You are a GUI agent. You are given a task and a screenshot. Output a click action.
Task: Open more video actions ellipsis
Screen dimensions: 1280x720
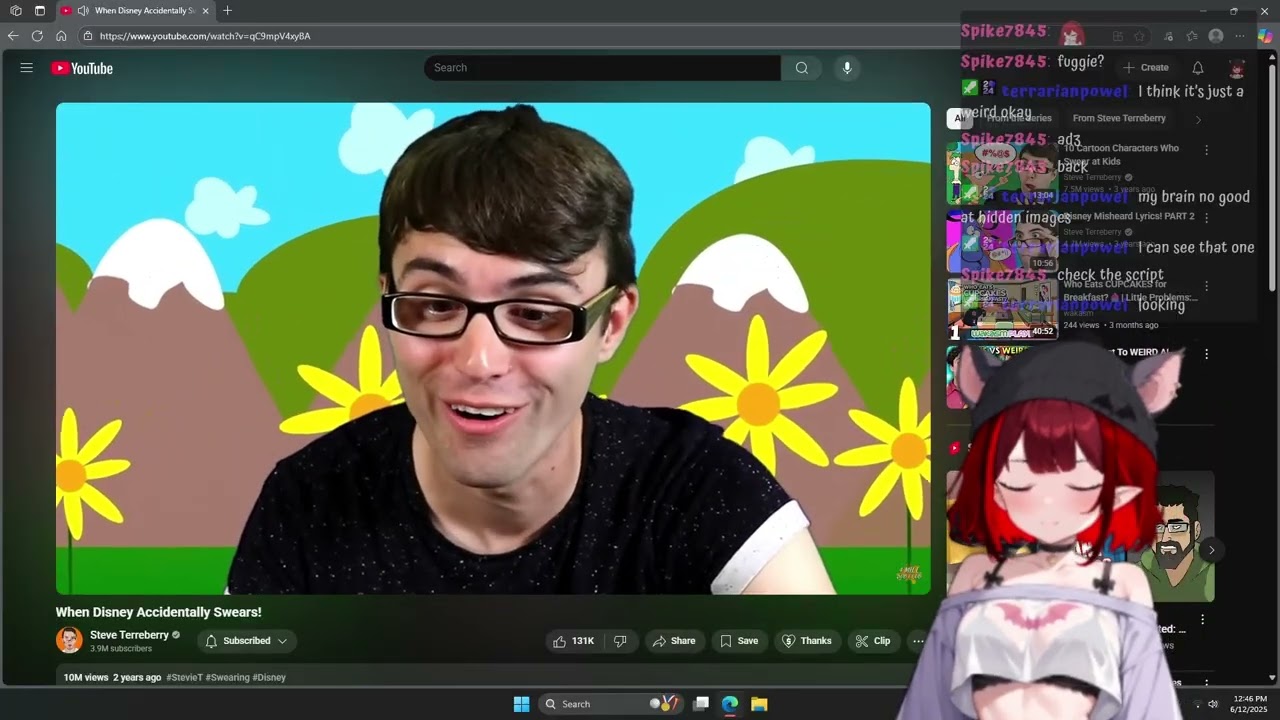(918, 641)
